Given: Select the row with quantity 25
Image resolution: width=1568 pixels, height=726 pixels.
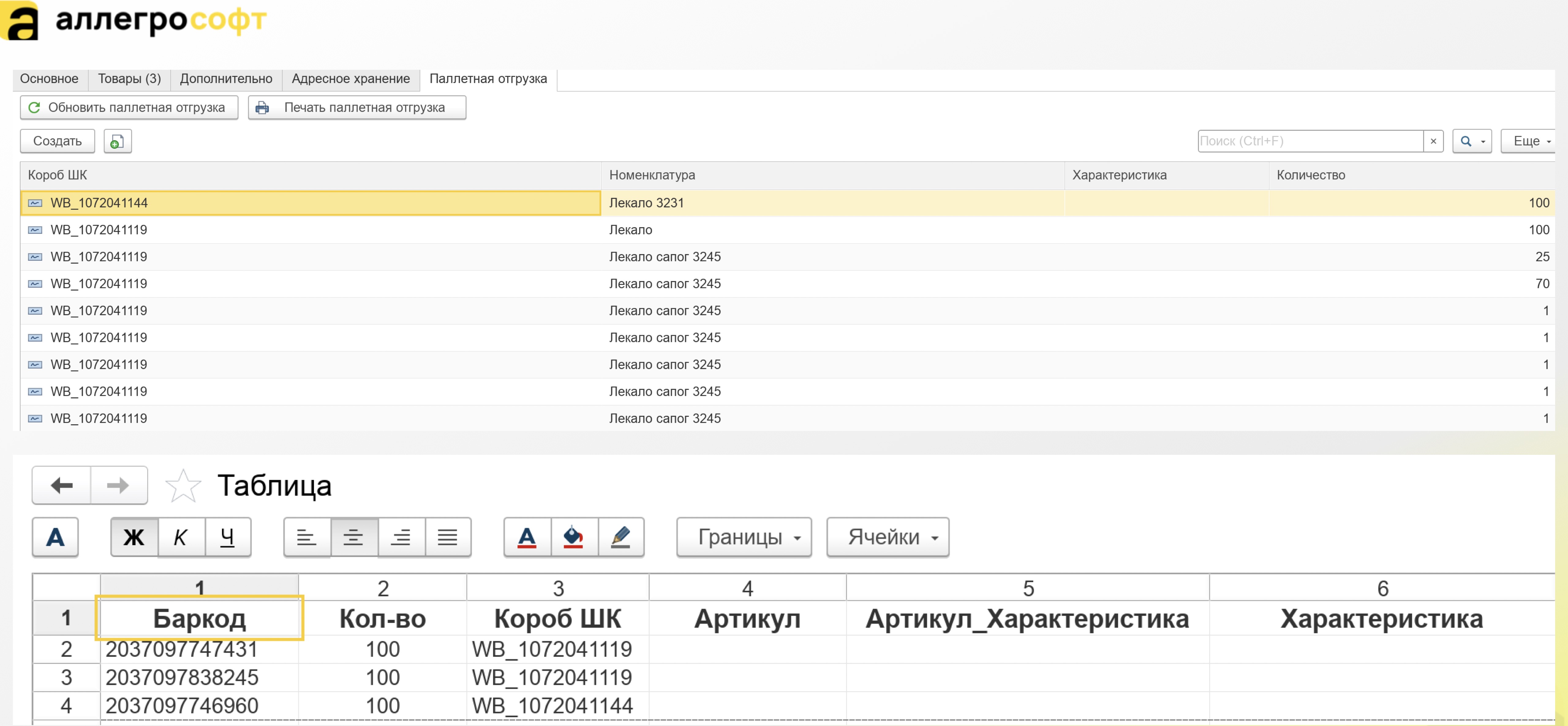Looking at the screenshot, I should 788,257.
